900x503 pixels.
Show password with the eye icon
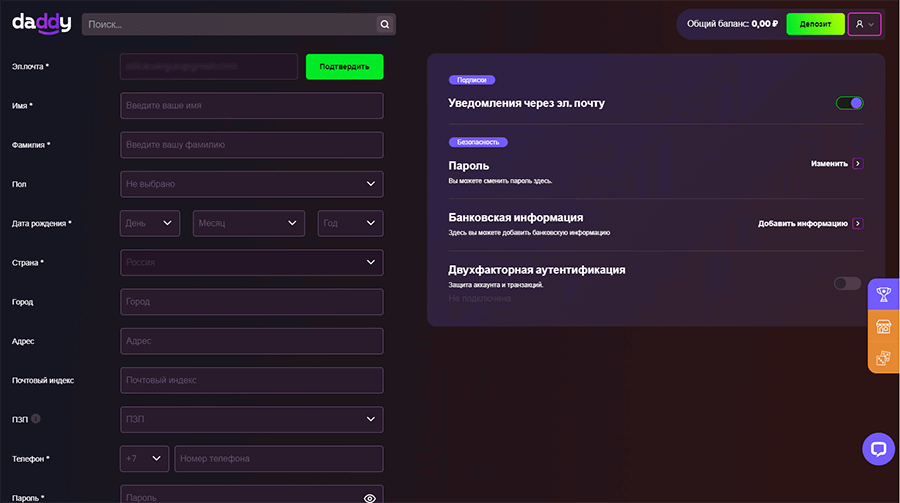[370, 497]
